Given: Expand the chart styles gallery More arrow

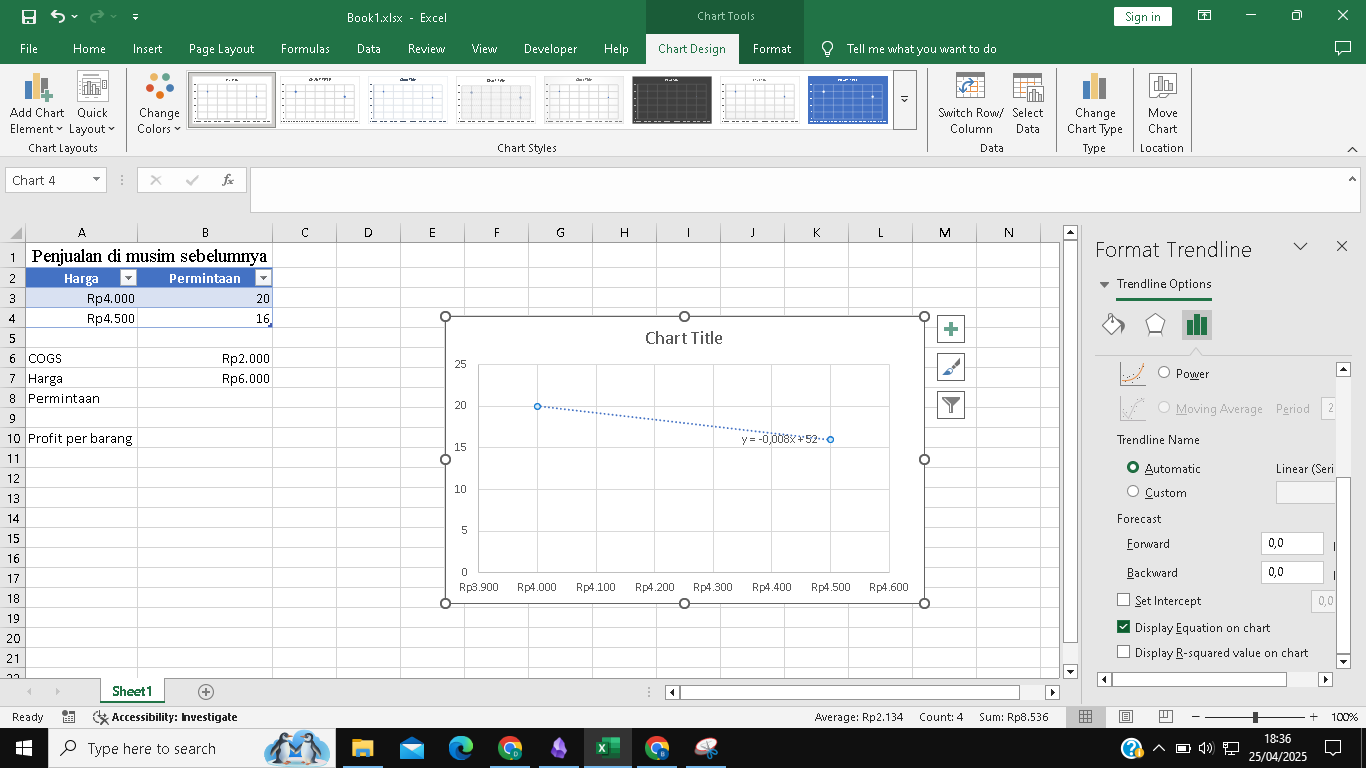Looking at the screenshot, I should point(904,100).
